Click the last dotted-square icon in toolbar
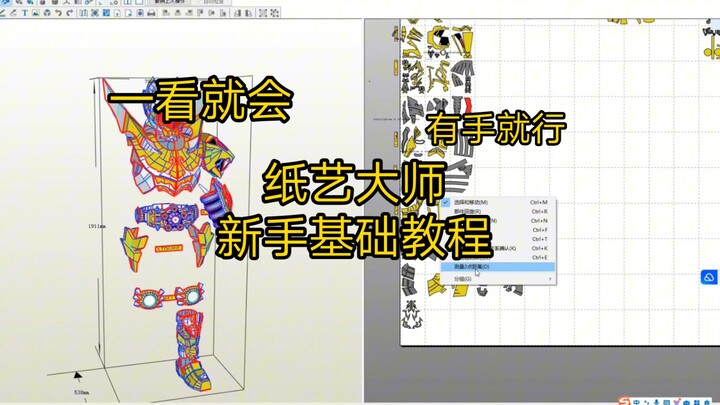Image resolution: width=720 pixels, height=405 pixels. point(275,13)
